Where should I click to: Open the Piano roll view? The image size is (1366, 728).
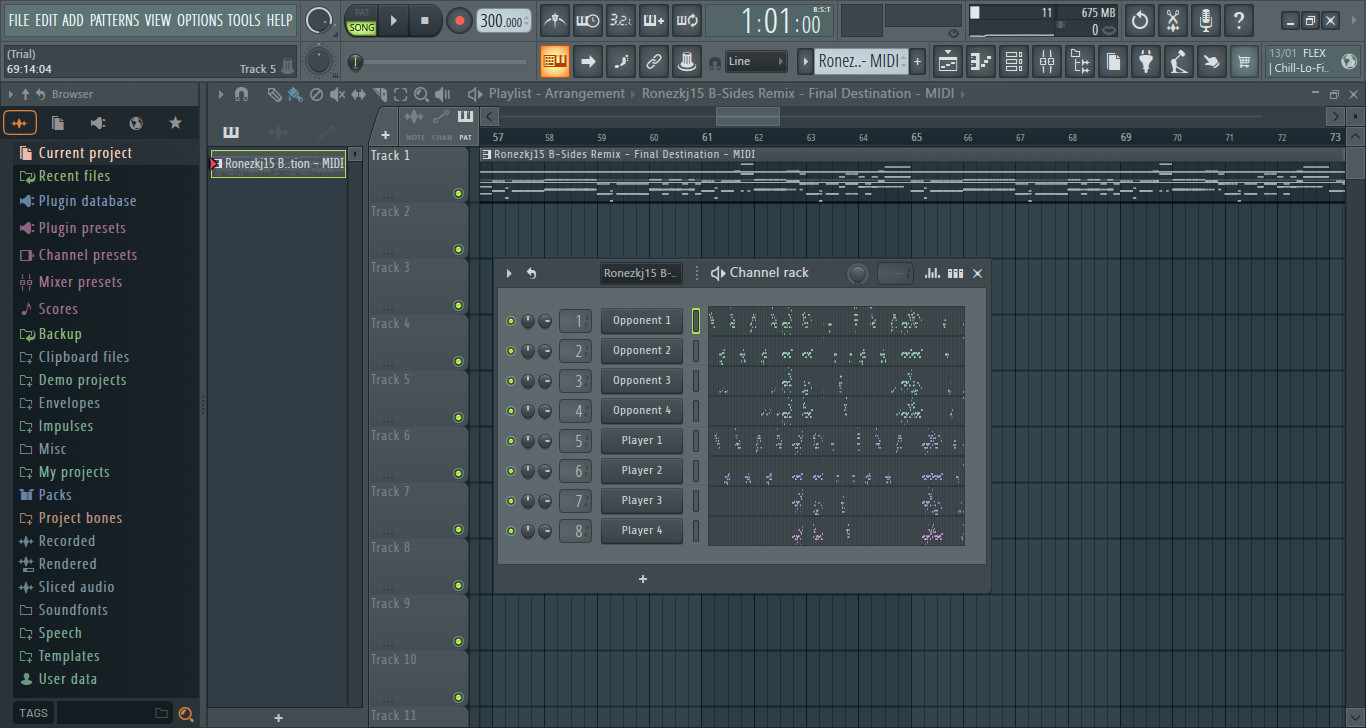tap(981, 62)
